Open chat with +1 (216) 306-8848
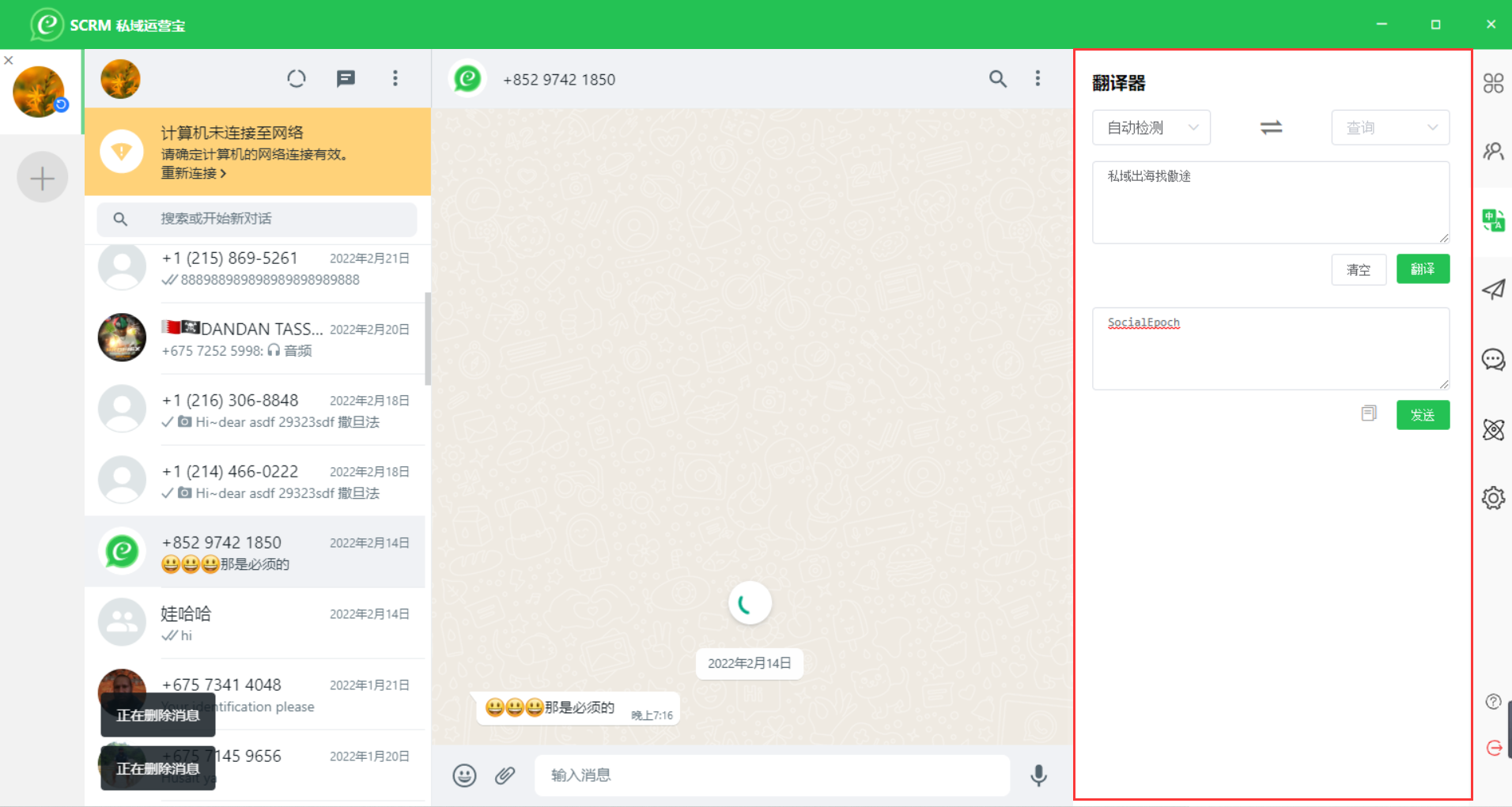Image resolution: width=1512 pixels, height=807 pixels. coord(255,410)
